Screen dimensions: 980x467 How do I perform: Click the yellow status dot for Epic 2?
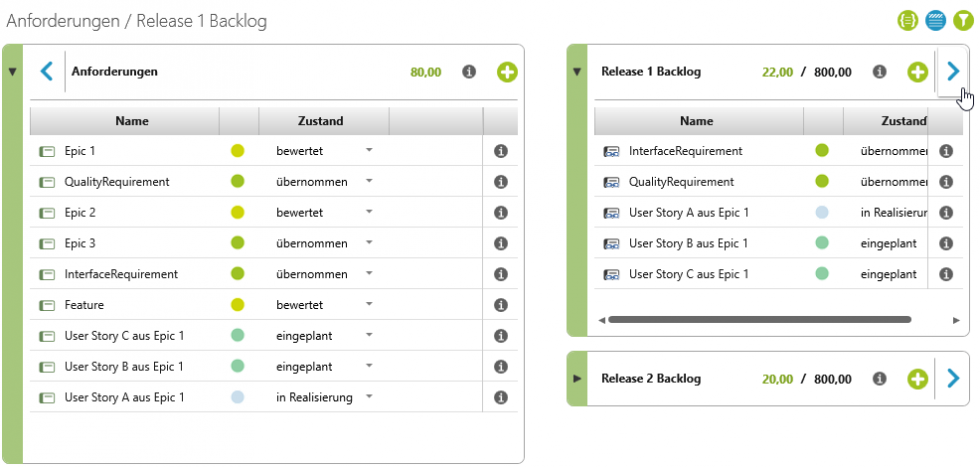[x=237, y=213]
